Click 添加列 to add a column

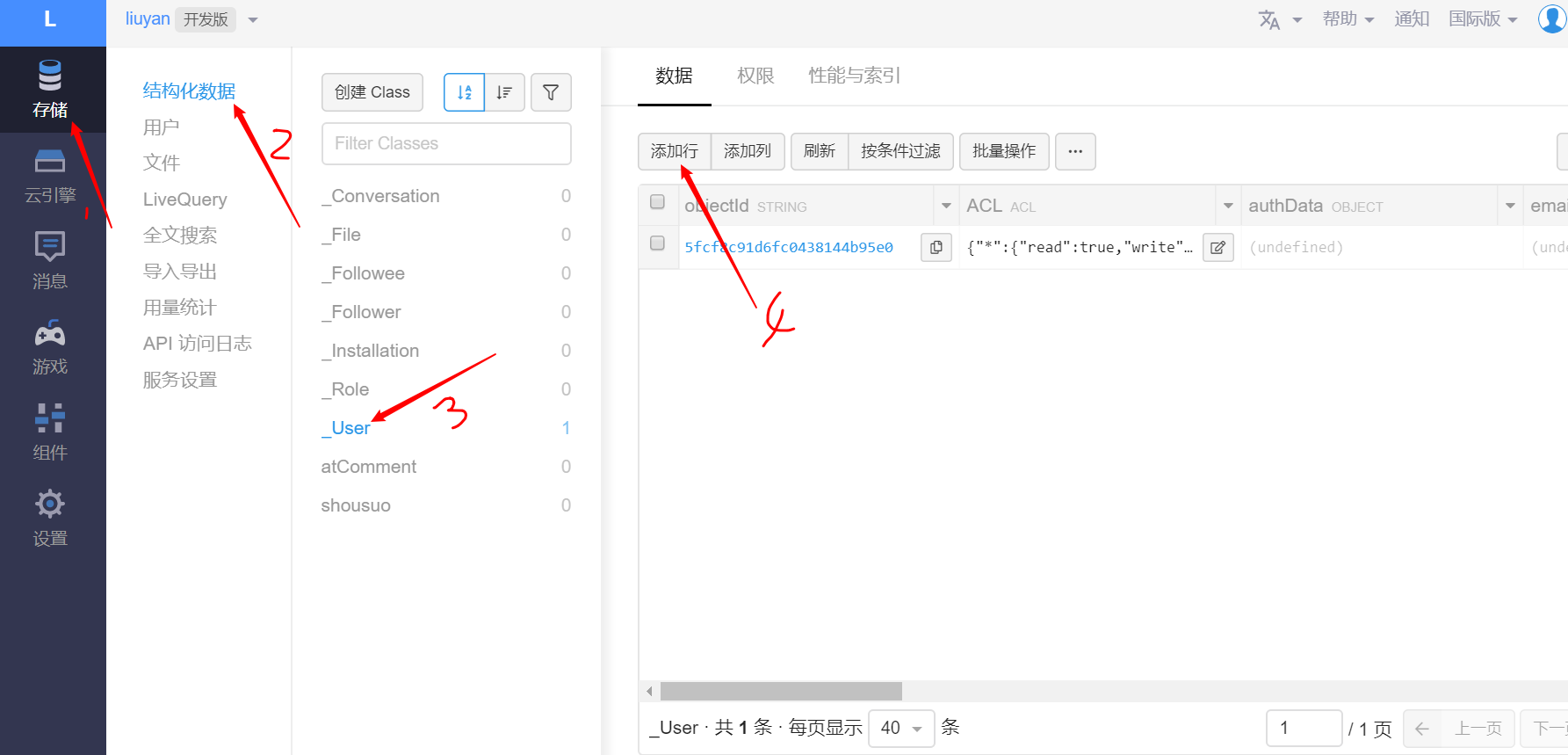click(748, 151)
